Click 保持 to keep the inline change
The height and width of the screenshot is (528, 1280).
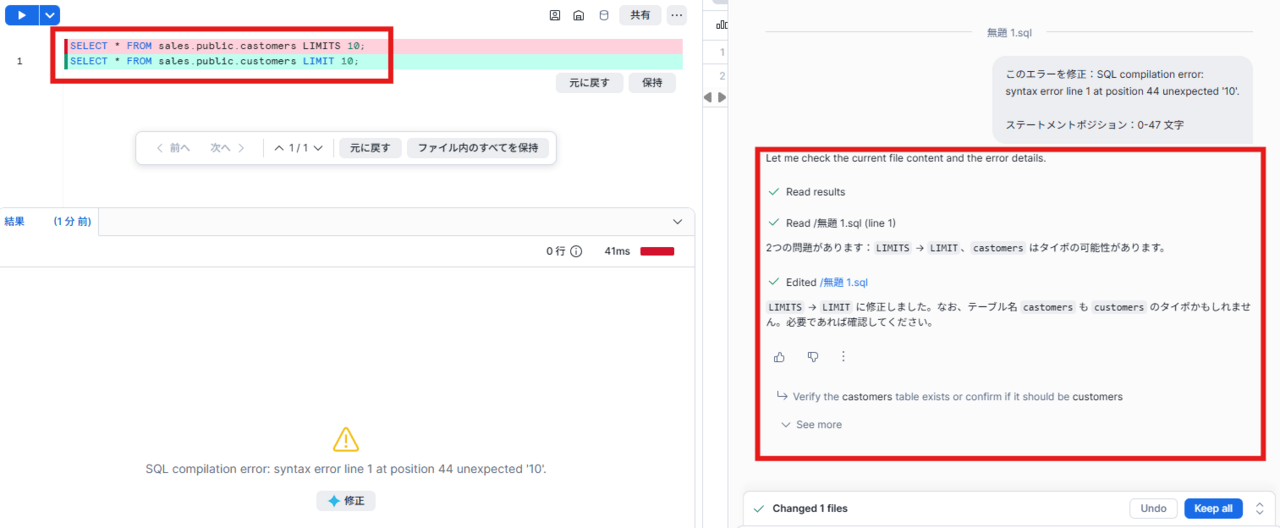tap(652, 83)
